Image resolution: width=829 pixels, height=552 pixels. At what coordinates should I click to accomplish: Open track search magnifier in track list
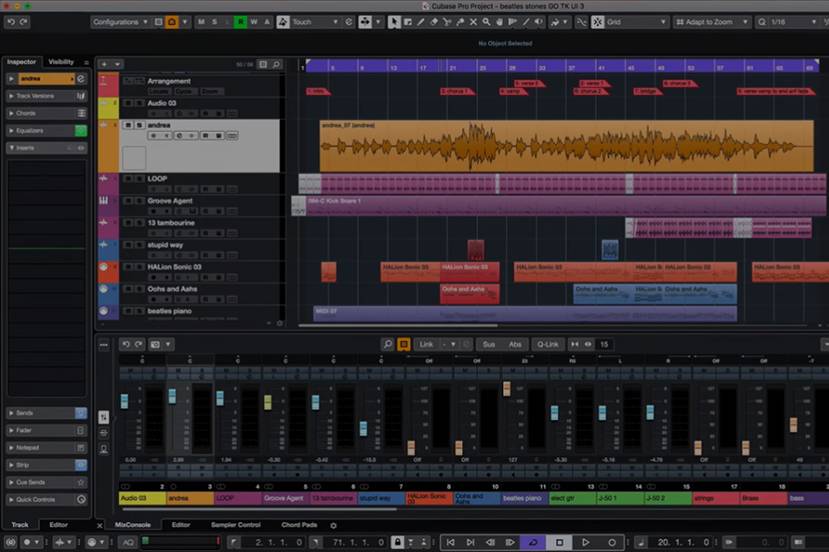click(276, 65)
